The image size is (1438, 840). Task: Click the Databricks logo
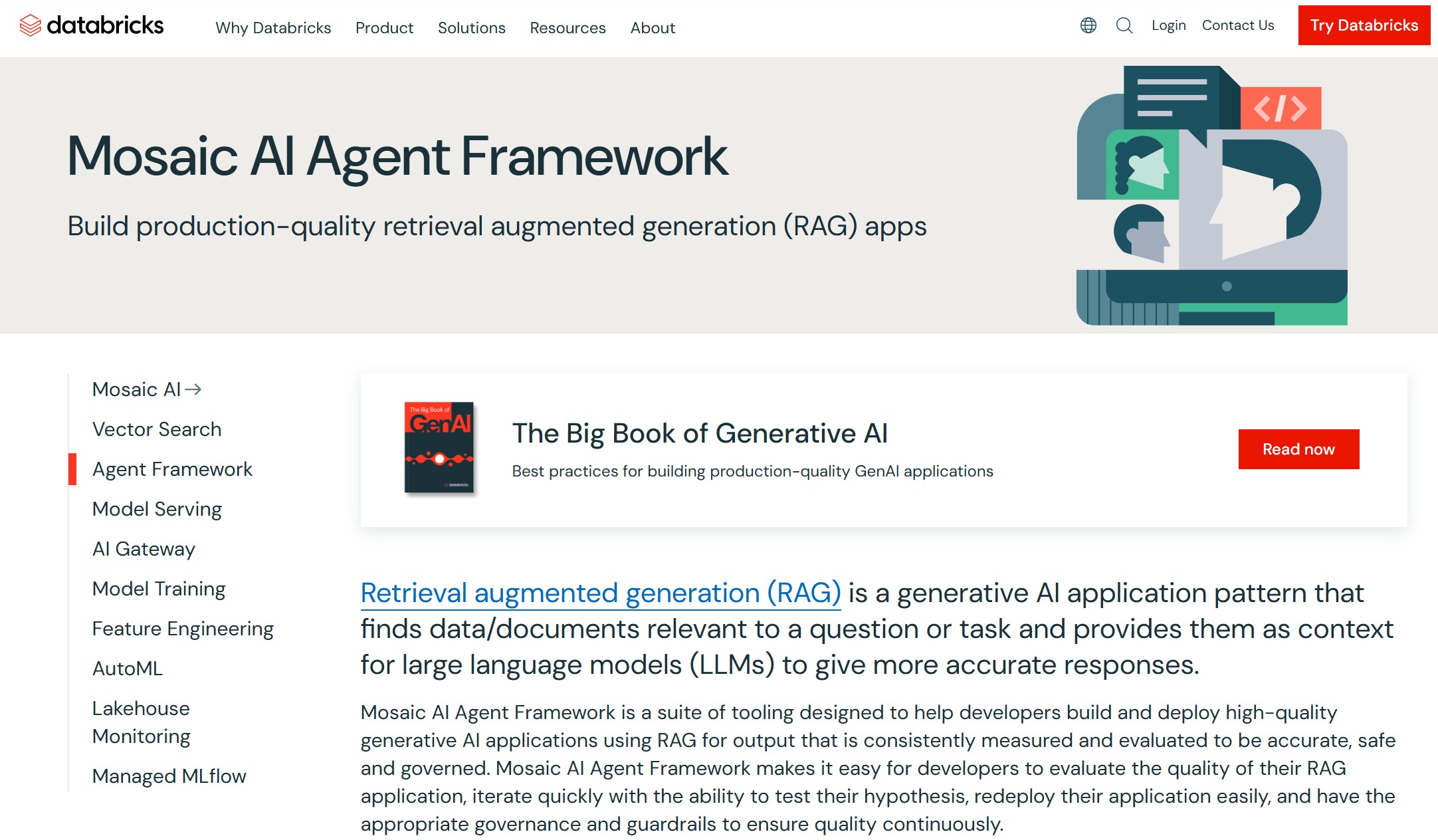pos(92,26)
